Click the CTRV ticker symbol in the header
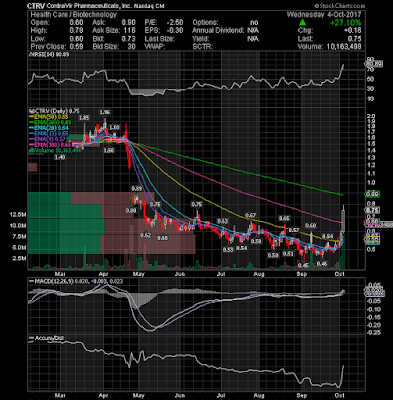 pos(37,6)
